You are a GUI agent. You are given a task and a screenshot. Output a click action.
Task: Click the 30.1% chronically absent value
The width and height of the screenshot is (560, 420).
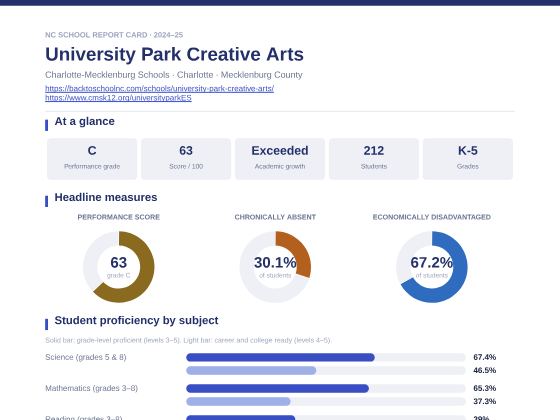(x=275, y=262)
